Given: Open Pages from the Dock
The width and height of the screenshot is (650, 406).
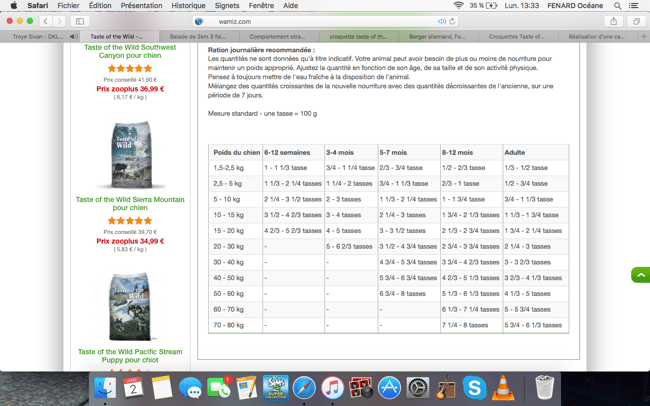Looking at the screenshot, I should coord(247,388).
